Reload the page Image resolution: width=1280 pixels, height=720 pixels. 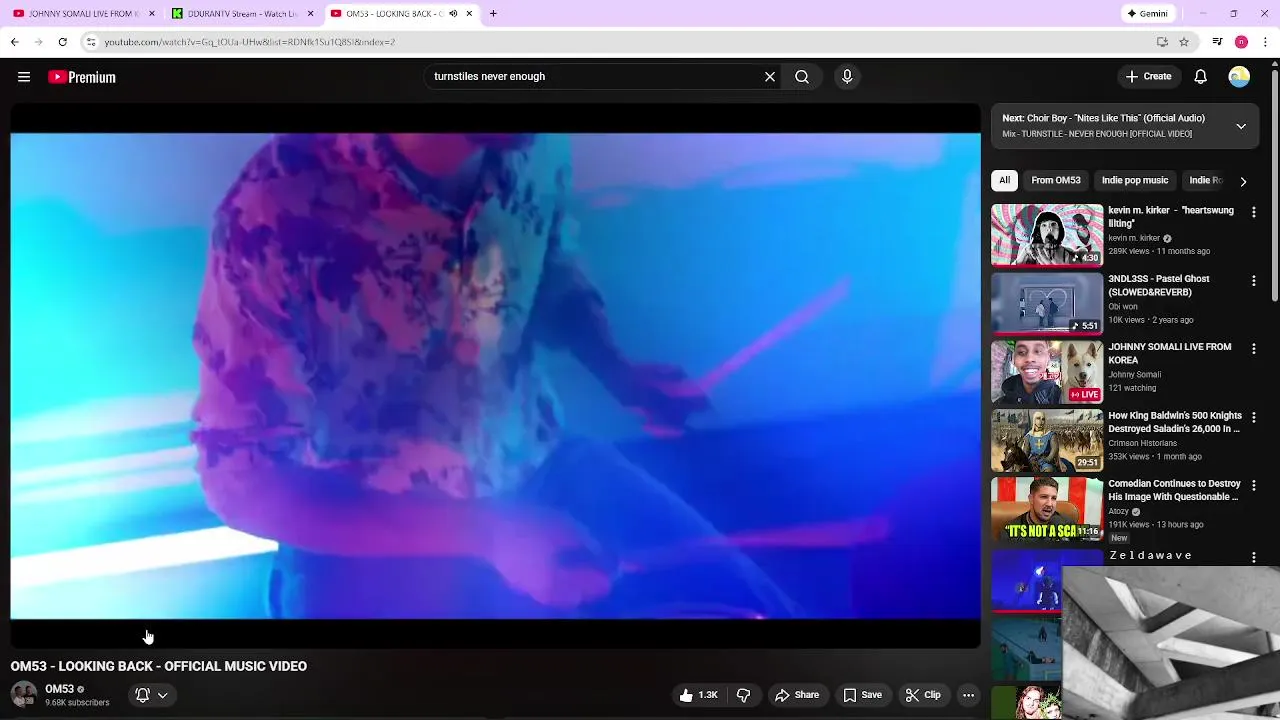pos(62,42)
